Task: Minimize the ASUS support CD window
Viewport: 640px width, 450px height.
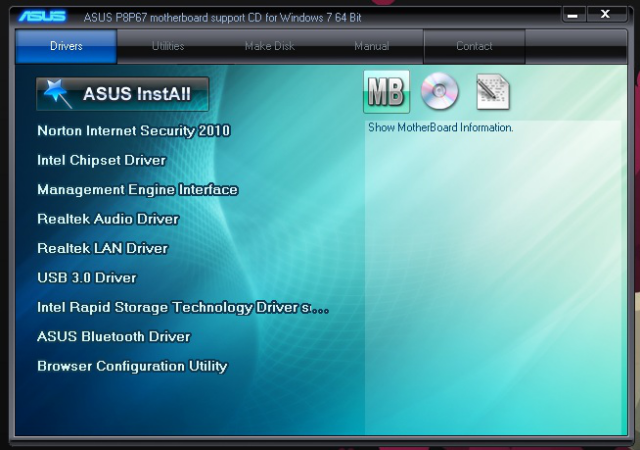Action: coord(574,15)
